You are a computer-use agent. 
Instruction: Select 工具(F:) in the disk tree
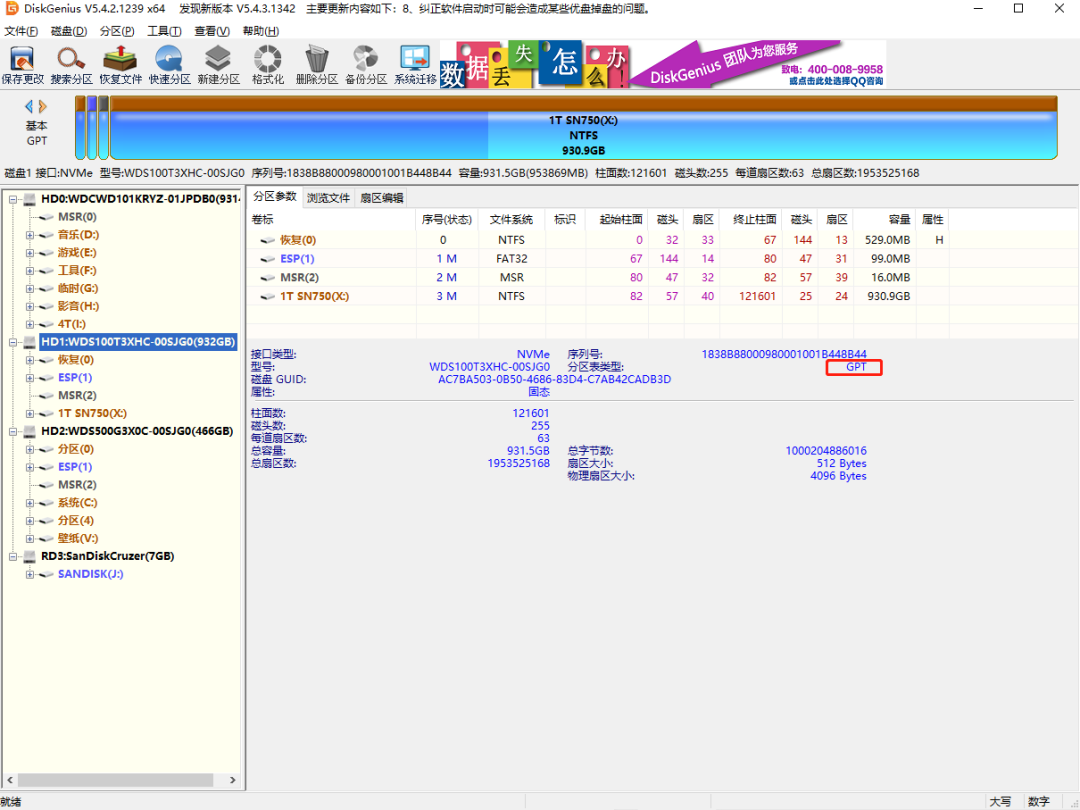tap(77, 271)
